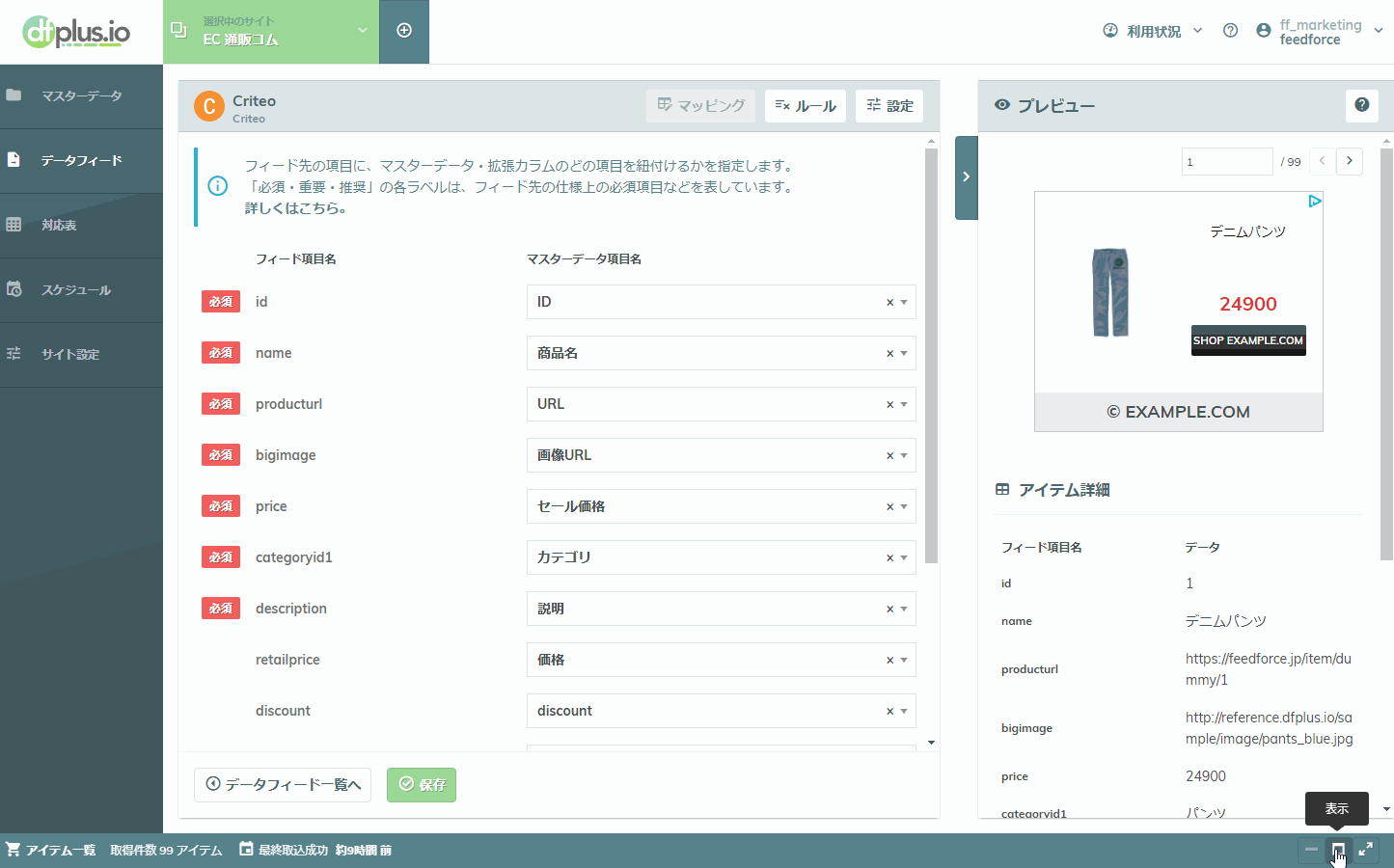Expand item list panel to fullscreen
This screenshot has height=868, width=1394.
[1366, 850]
